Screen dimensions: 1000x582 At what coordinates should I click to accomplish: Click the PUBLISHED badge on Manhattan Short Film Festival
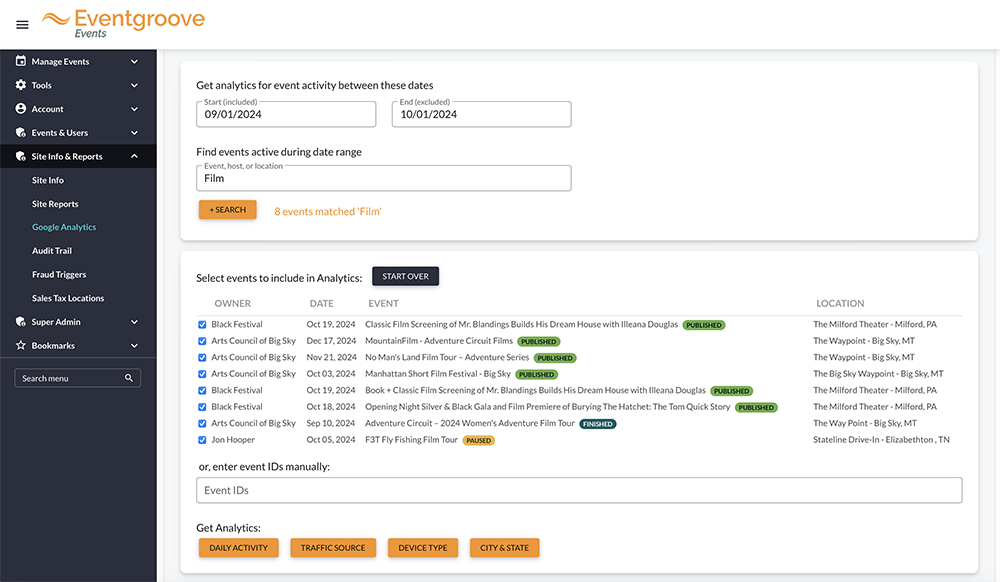point(536,375)
